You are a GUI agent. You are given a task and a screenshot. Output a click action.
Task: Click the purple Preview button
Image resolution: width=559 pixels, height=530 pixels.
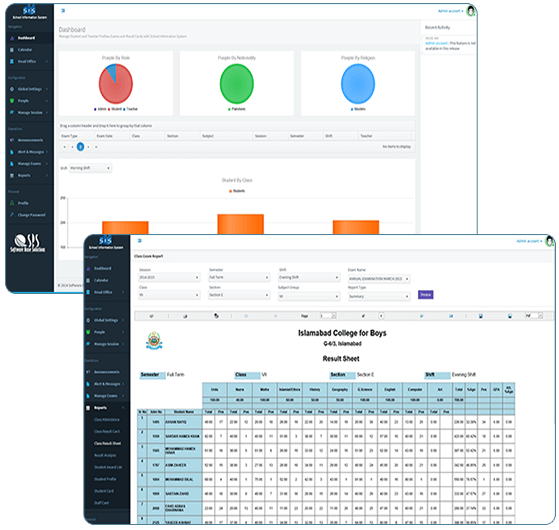[x=425, y=295]
